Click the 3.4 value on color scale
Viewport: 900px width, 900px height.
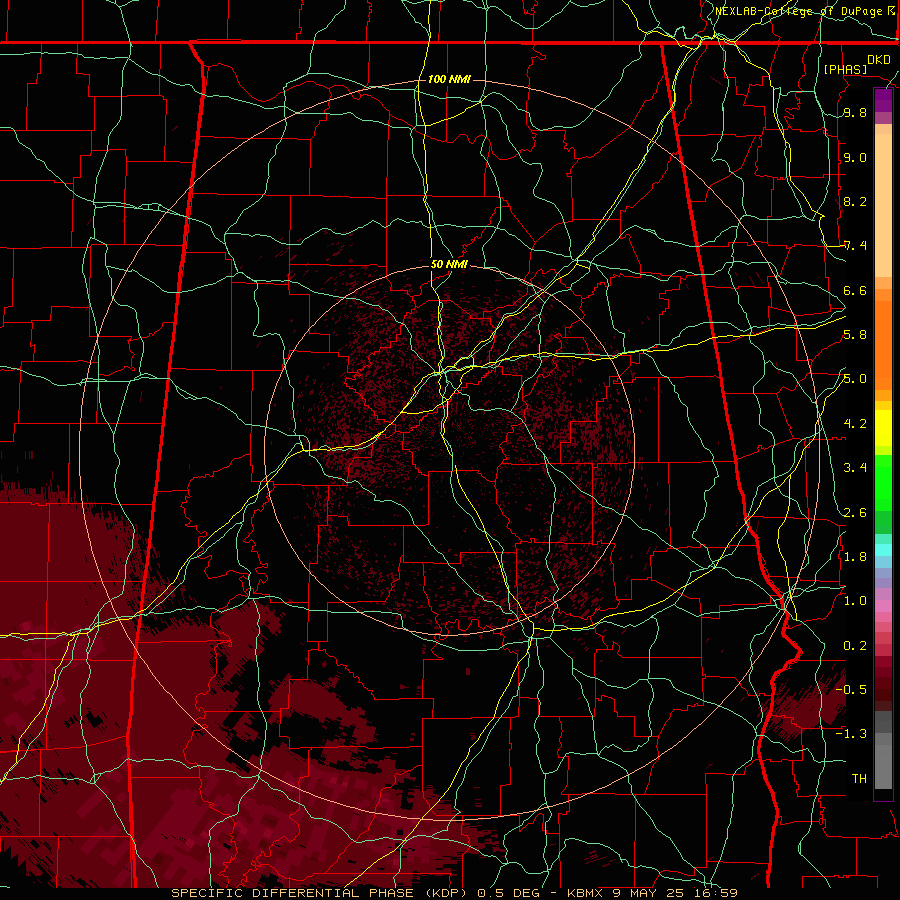(855, 468)
